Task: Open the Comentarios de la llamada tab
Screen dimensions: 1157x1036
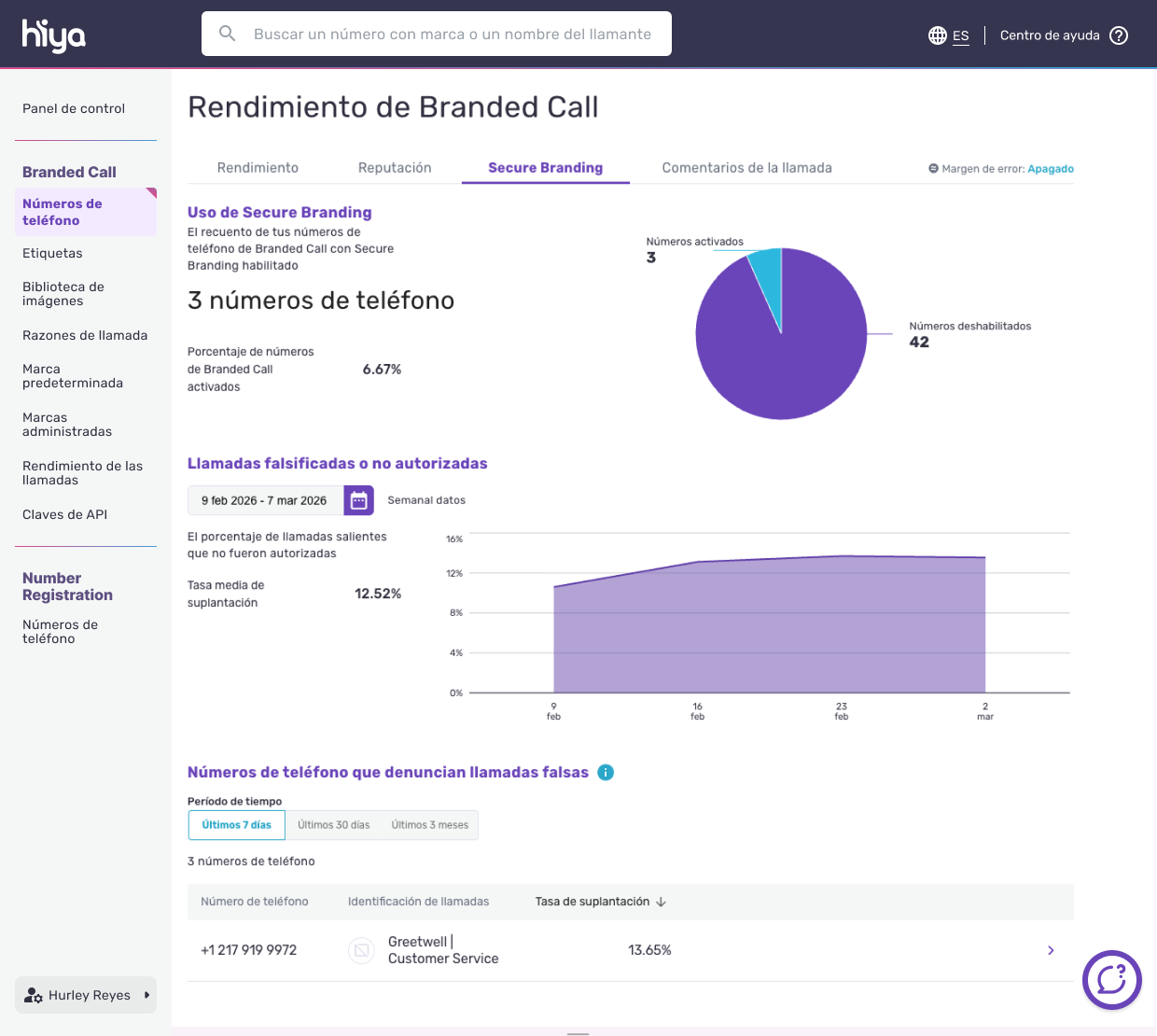Action: (x=746, y=168)
